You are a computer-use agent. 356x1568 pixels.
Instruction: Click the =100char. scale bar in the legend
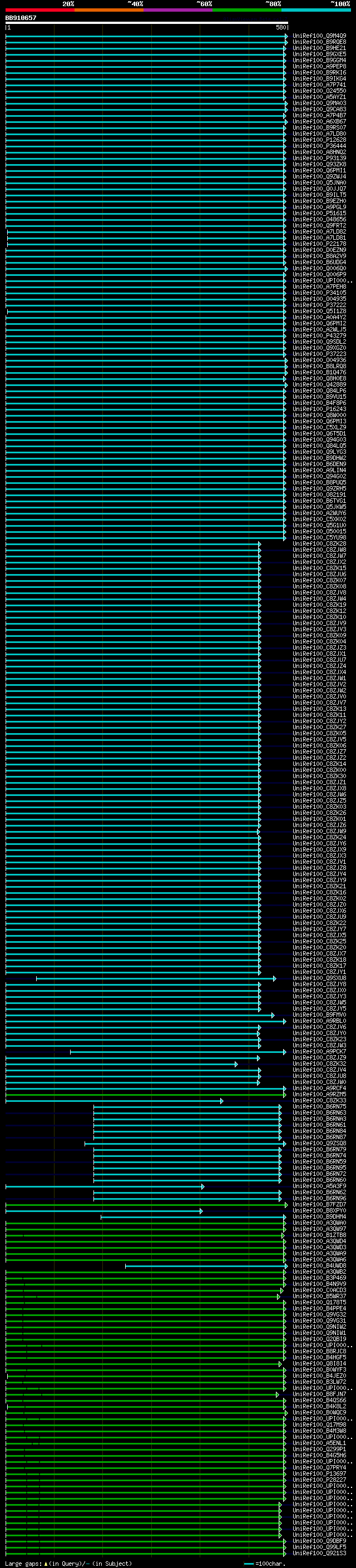[x=248, y=1563]
